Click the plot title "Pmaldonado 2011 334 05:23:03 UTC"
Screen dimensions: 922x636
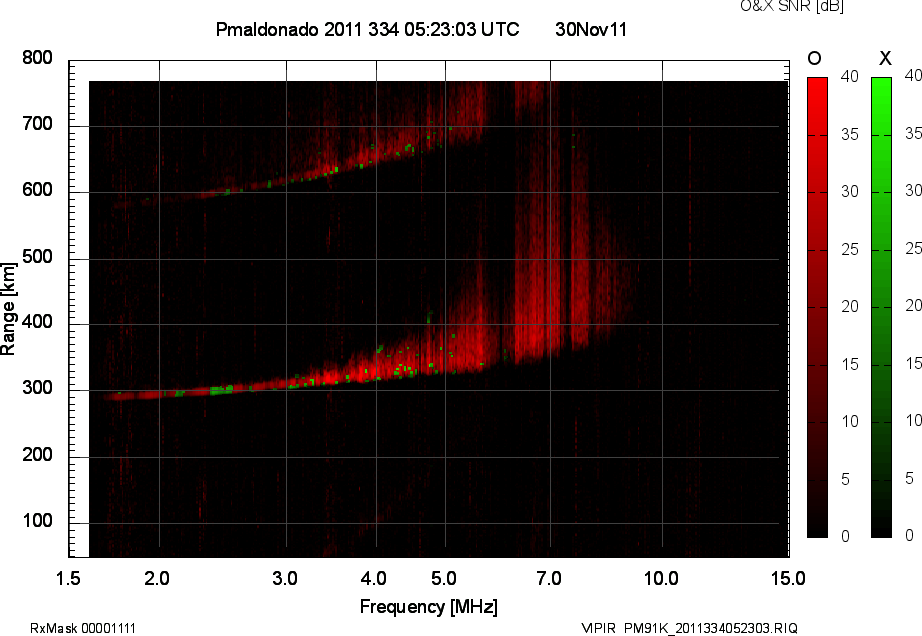[368, 29]
